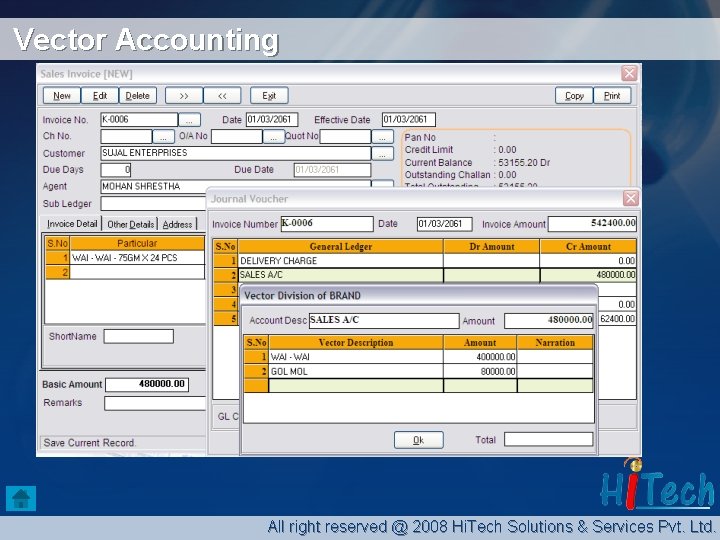Switch to the Other Details tab
The image size is (720, 540).
[x=130, y=224]
